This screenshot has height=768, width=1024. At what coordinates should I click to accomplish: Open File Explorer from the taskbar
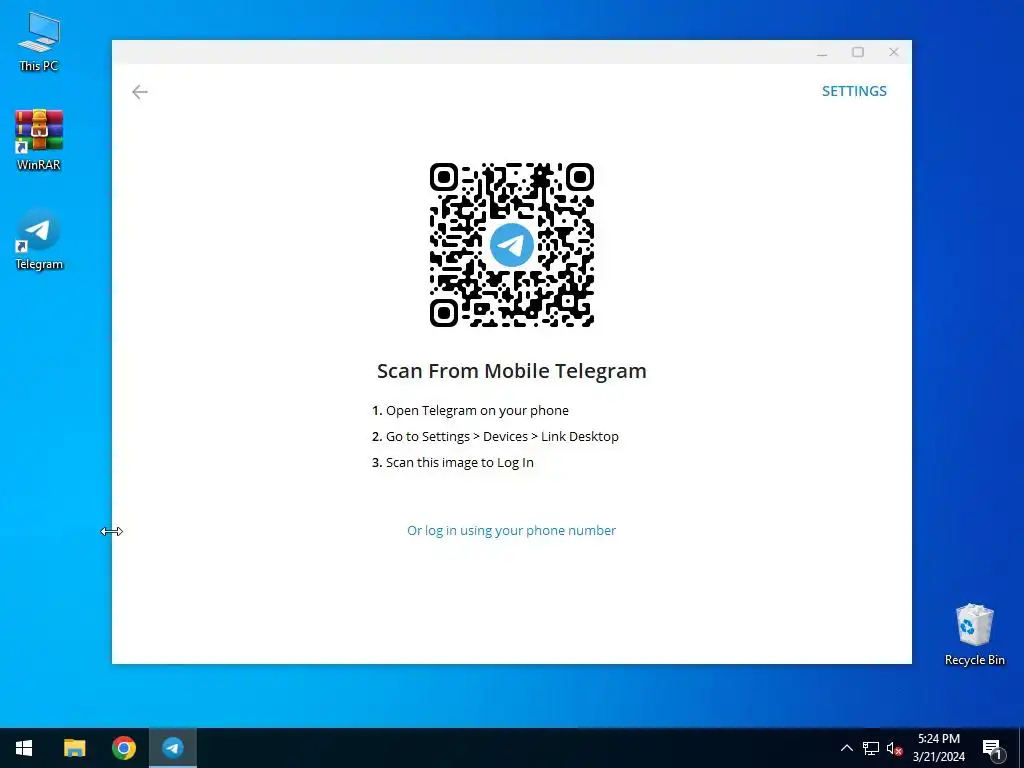(x=74, y=748)
